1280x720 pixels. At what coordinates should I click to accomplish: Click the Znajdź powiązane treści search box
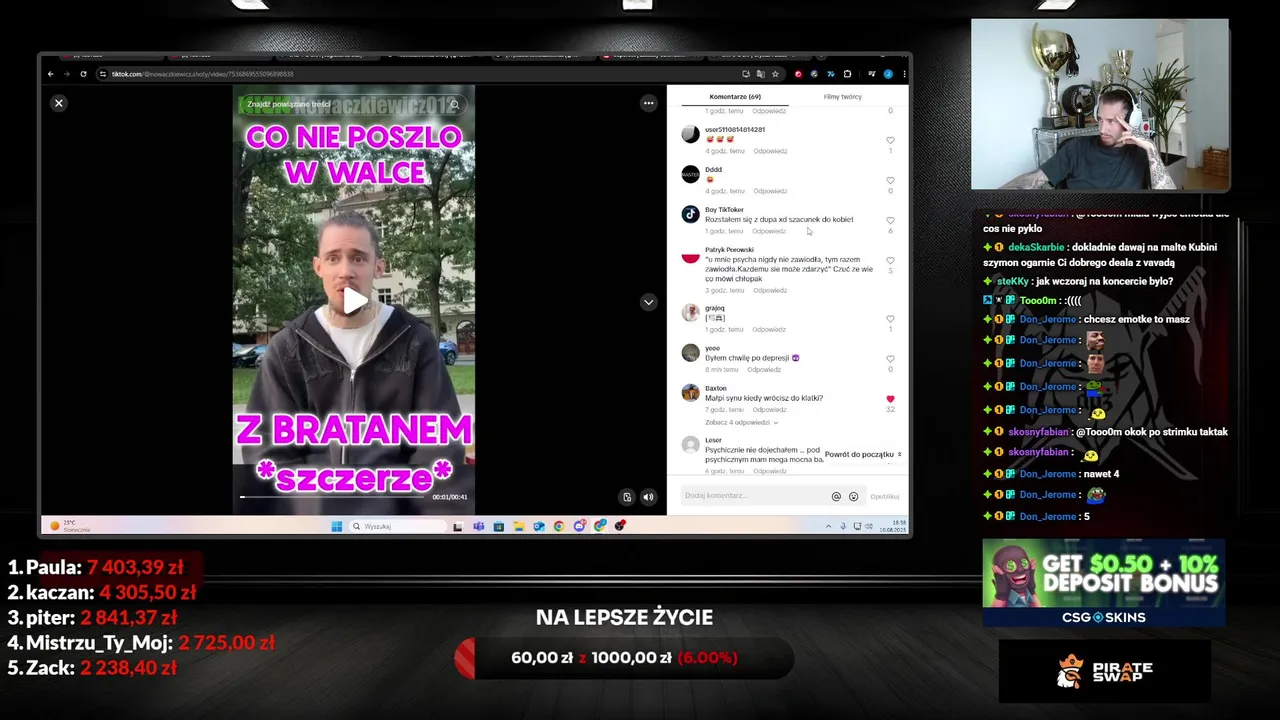tap(354, 104)
